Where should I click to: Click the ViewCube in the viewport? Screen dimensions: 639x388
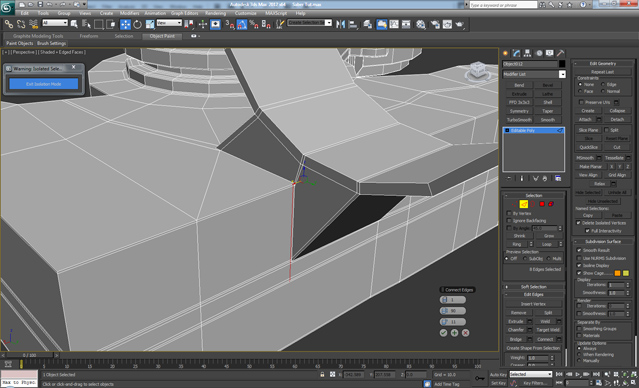(x=477, y=71)
